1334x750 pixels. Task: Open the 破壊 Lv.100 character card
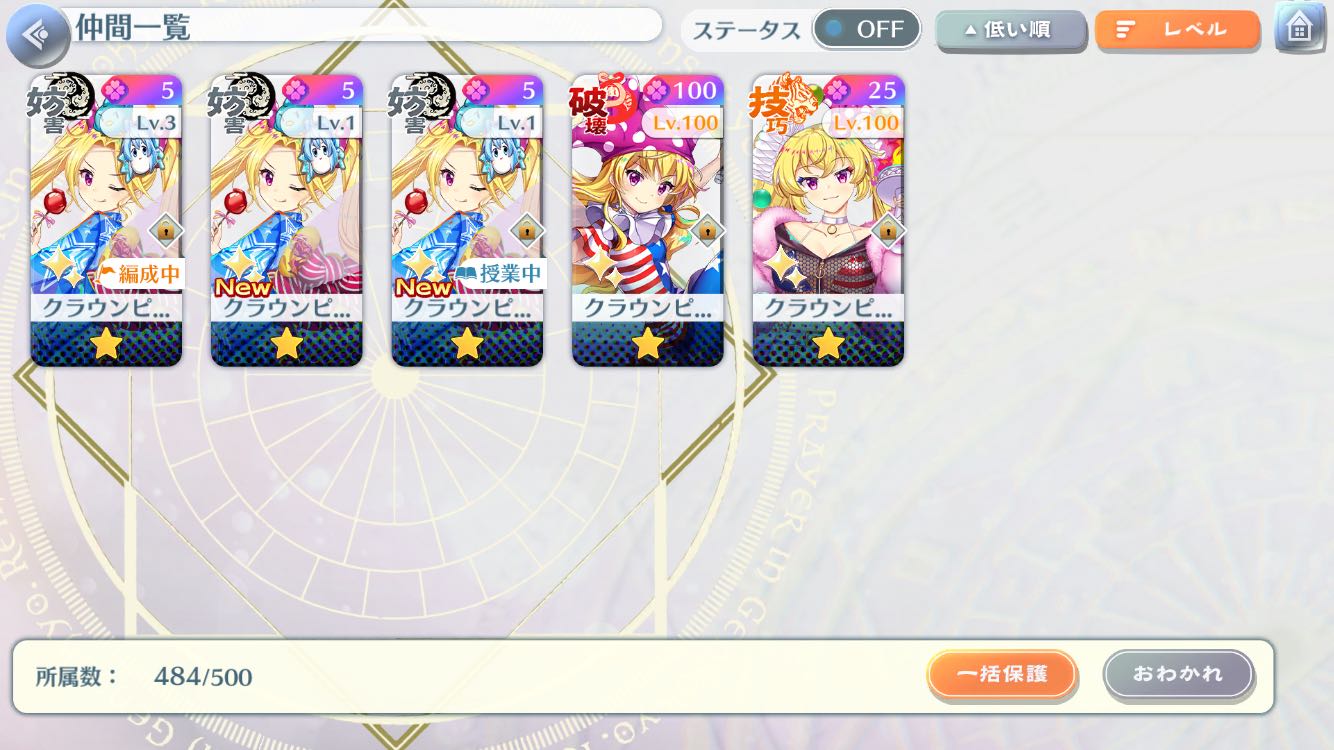[647, 220]
